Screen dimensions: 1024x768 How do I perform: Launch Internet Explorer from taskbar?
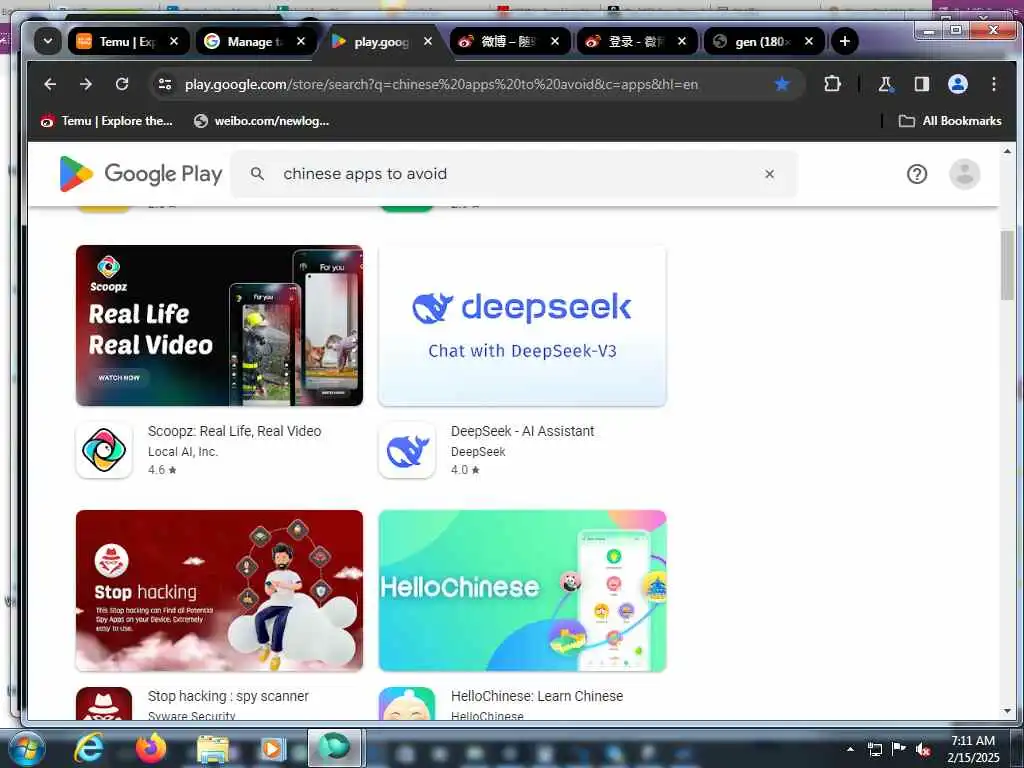click(x=88, y=748)
